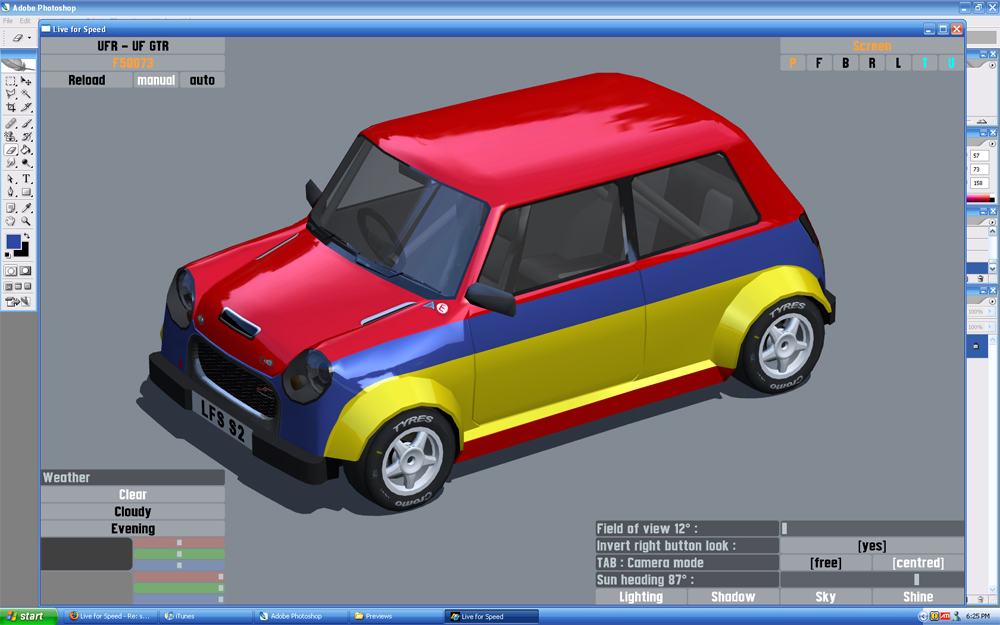The width and height of the screenshot is (1000, 625).
Task: Open the top Photoshop palette options menu
Action: pyautogui.click(x=992, y=65)
